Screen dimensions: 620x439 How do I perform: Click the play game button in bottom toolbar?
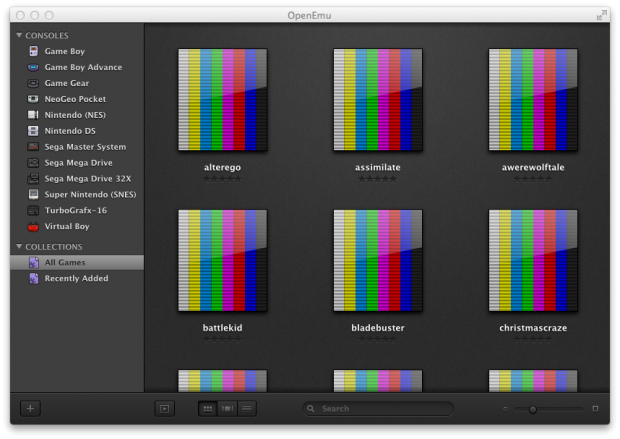(x=164, y=409)
